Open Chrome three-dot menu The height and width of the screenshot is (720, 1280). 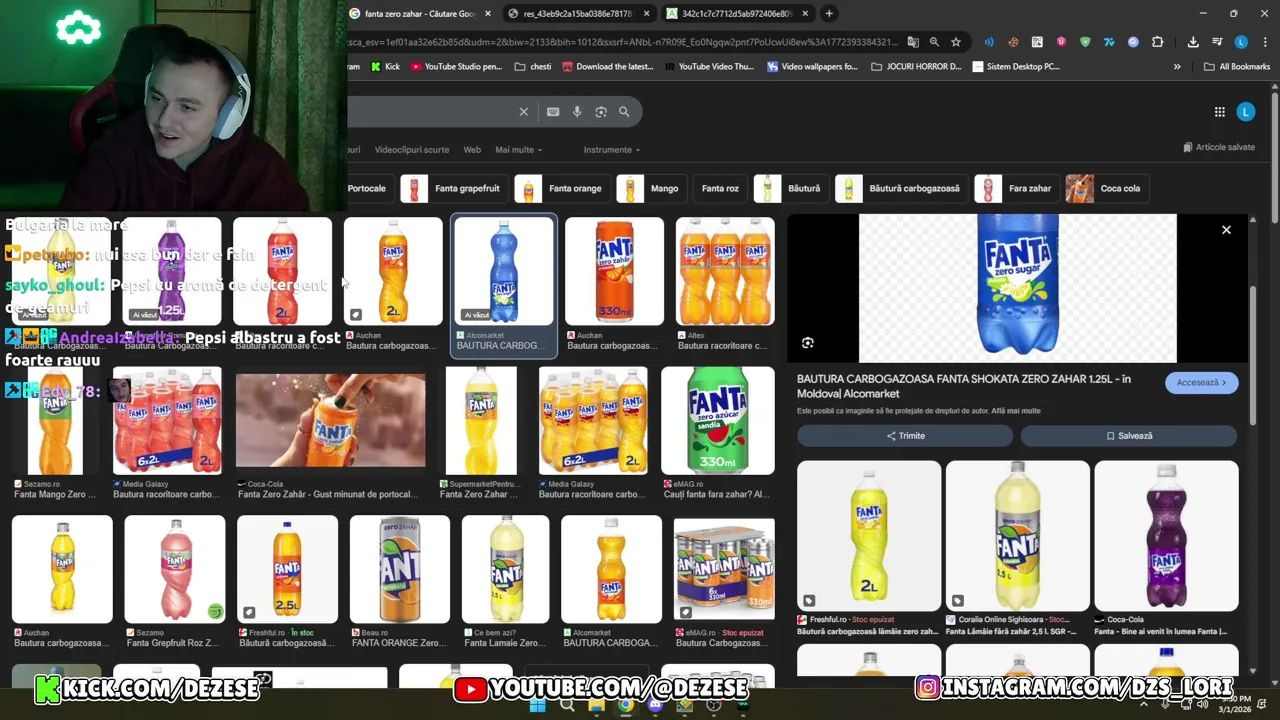tap(1265, 42)
